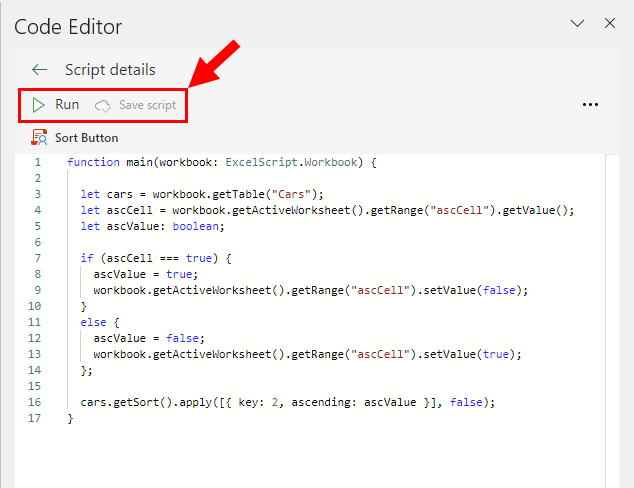
Task: Click line number 7 in the gutter
Action: [38, 258]
